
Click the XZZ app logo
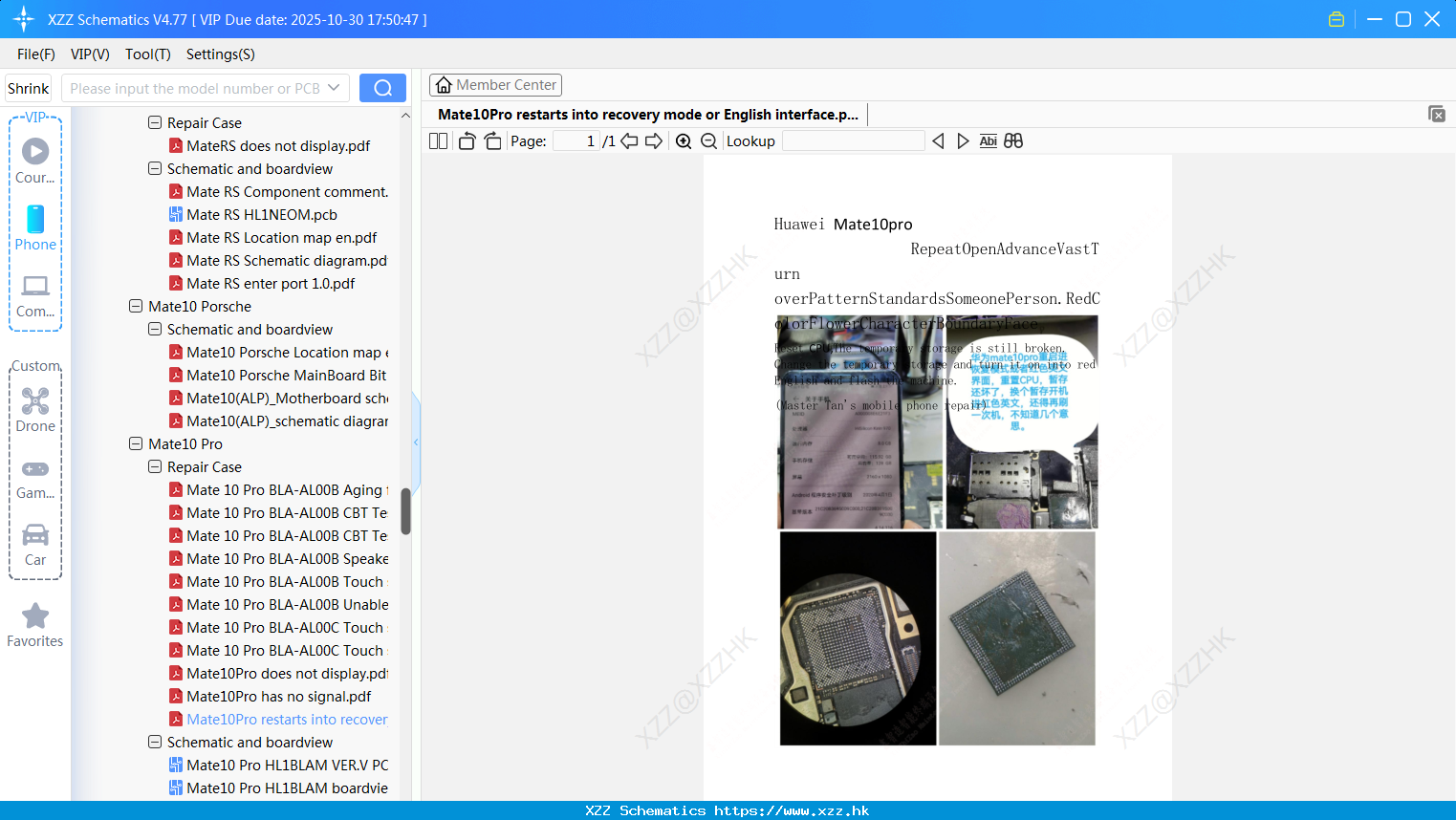coord(24,19)
